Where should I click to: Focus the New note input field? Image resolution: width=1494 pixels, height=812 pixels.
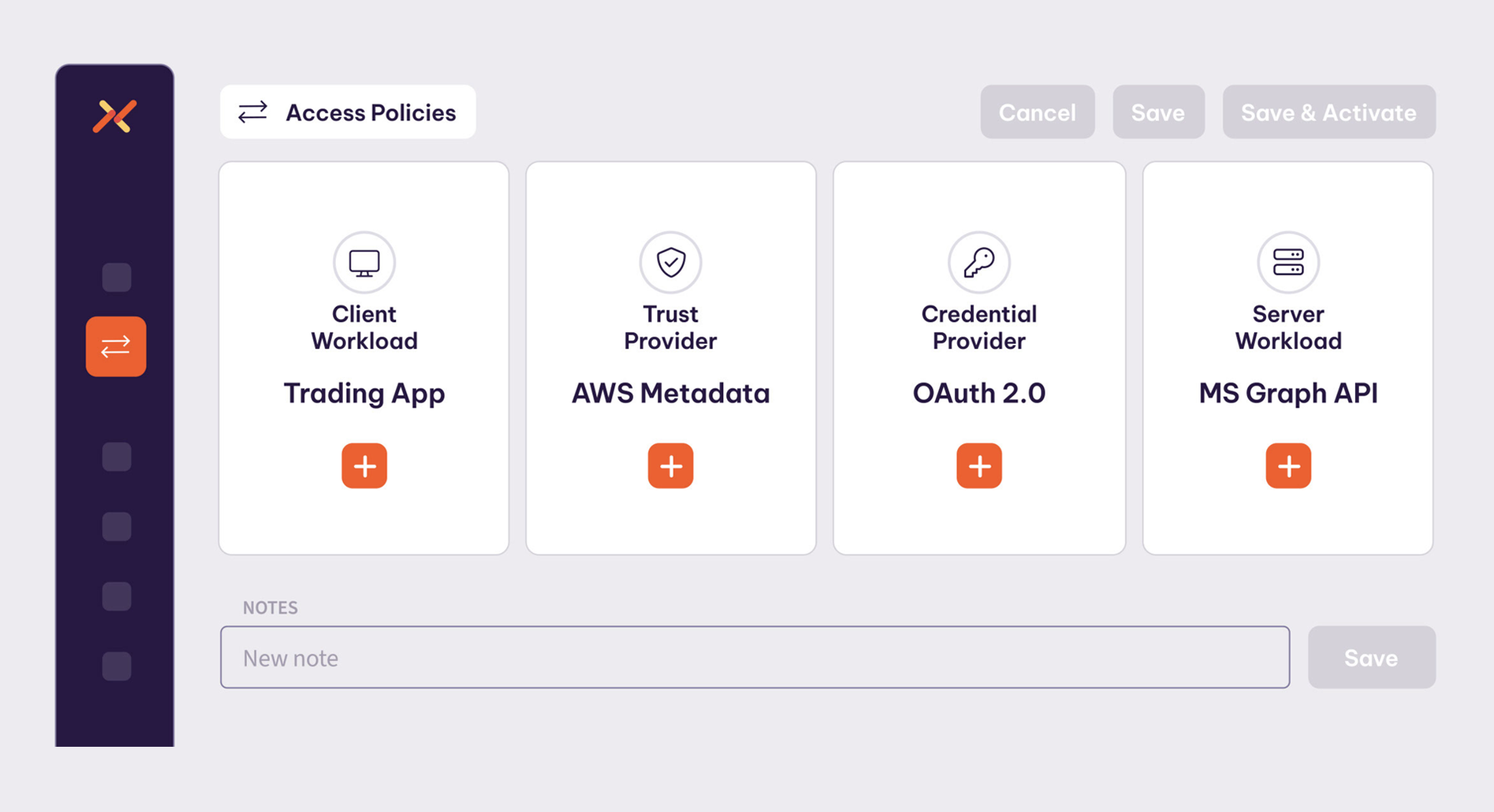click(755, 658)
